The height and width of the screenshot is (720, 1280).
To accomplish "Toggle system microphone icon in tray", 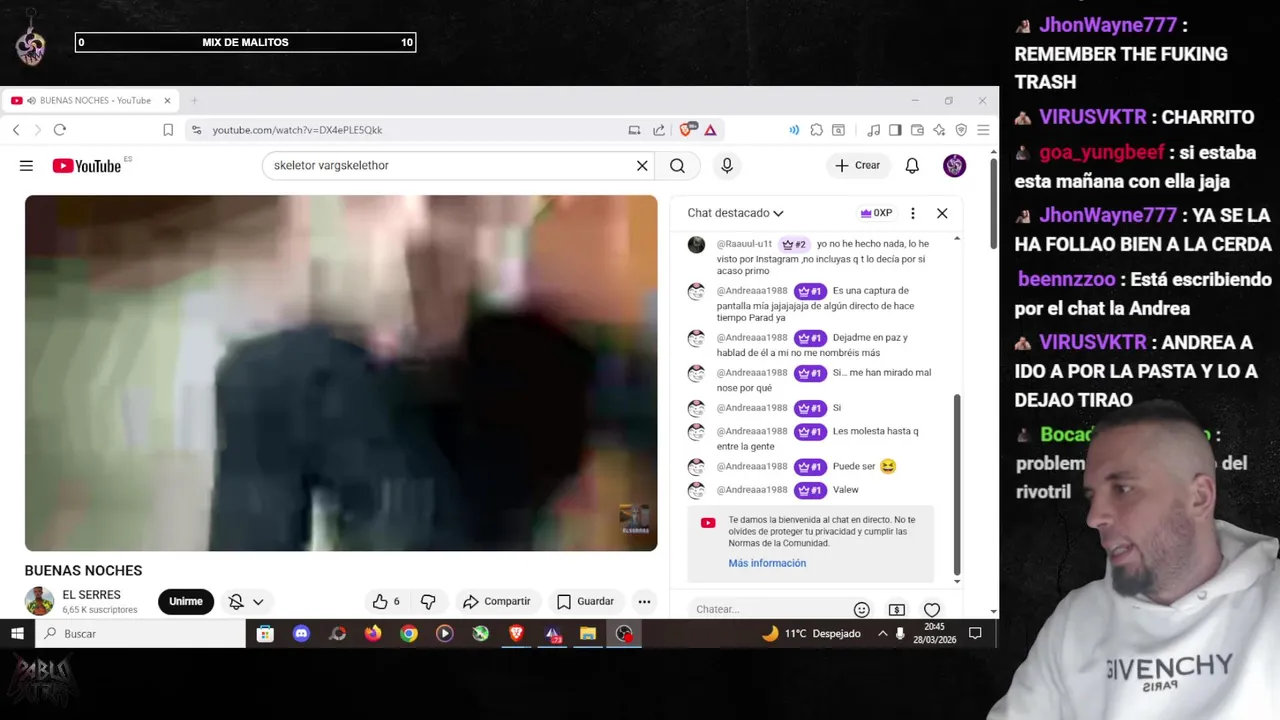I will (901, 633).
